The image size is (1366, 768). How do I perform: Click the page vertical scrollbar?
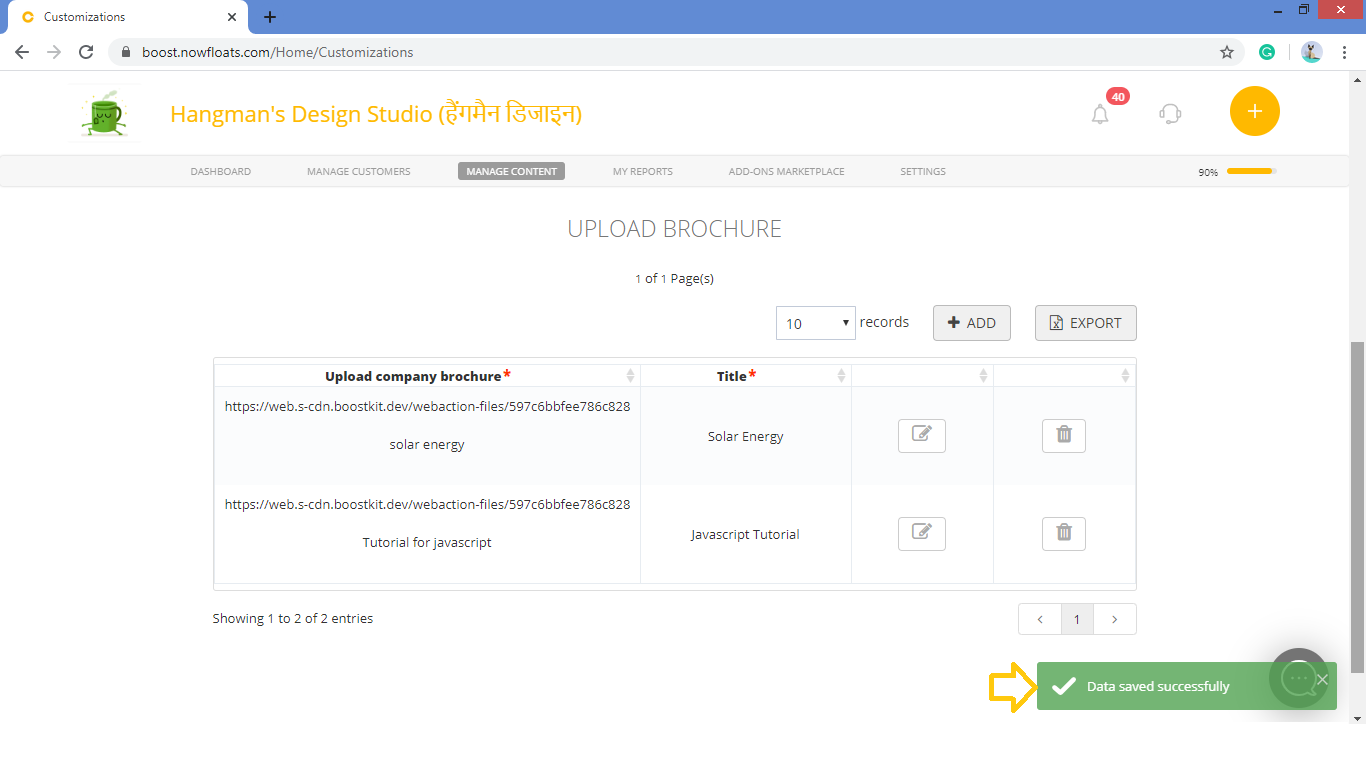point(1357,507)
